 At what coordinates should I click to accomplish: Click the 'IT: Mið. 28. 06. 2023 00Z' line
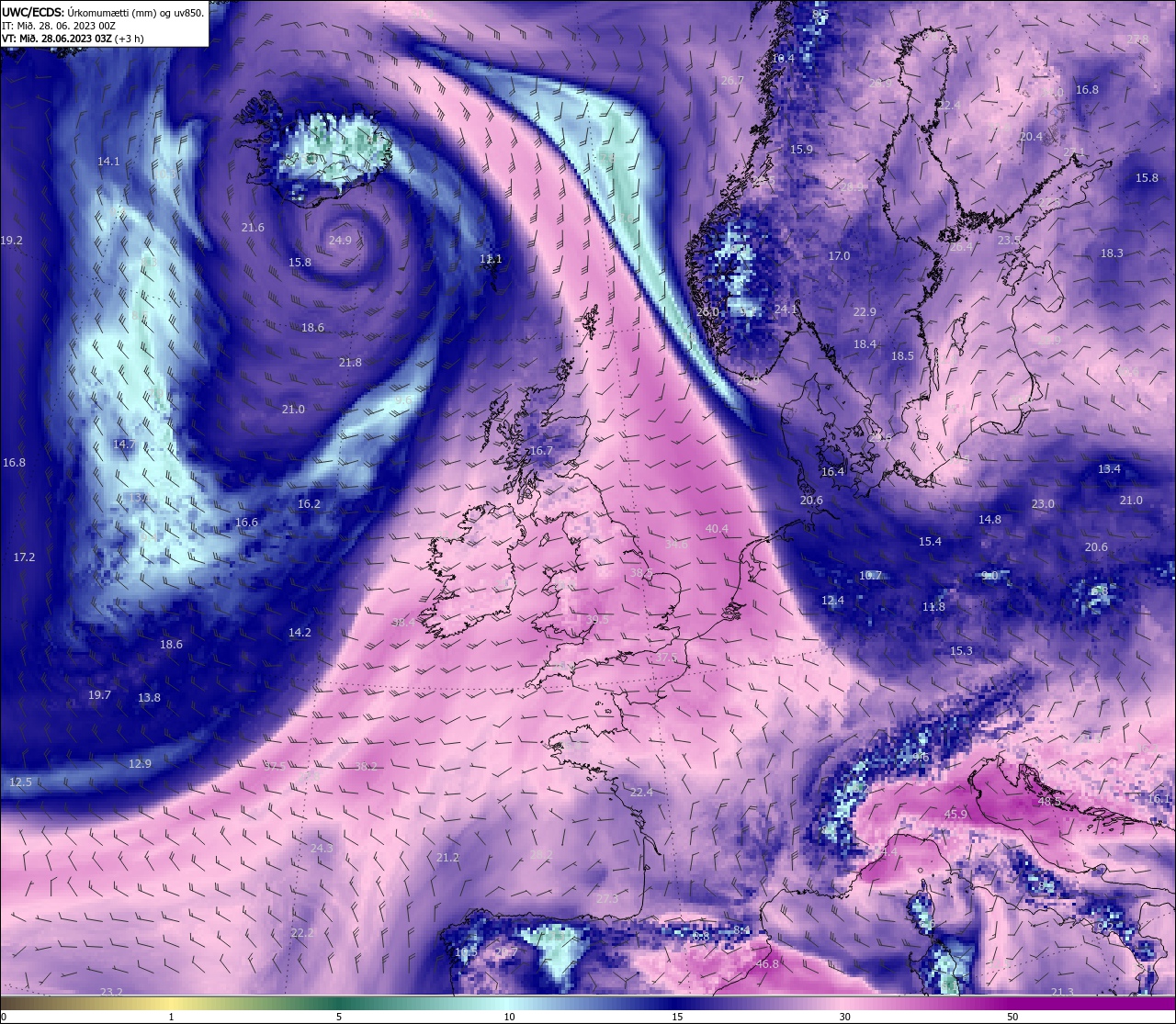[59, 26]
